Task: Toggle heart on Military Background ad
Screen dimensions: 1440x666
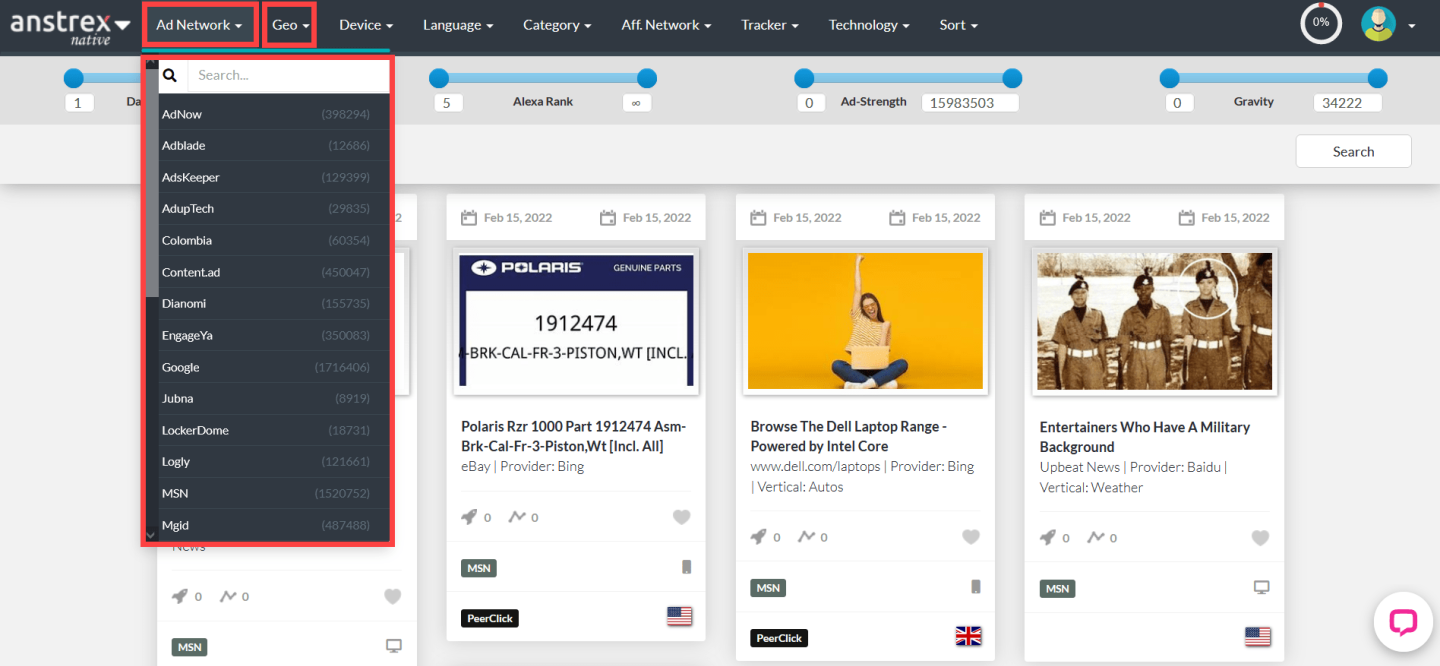Action: (1260, 538)
